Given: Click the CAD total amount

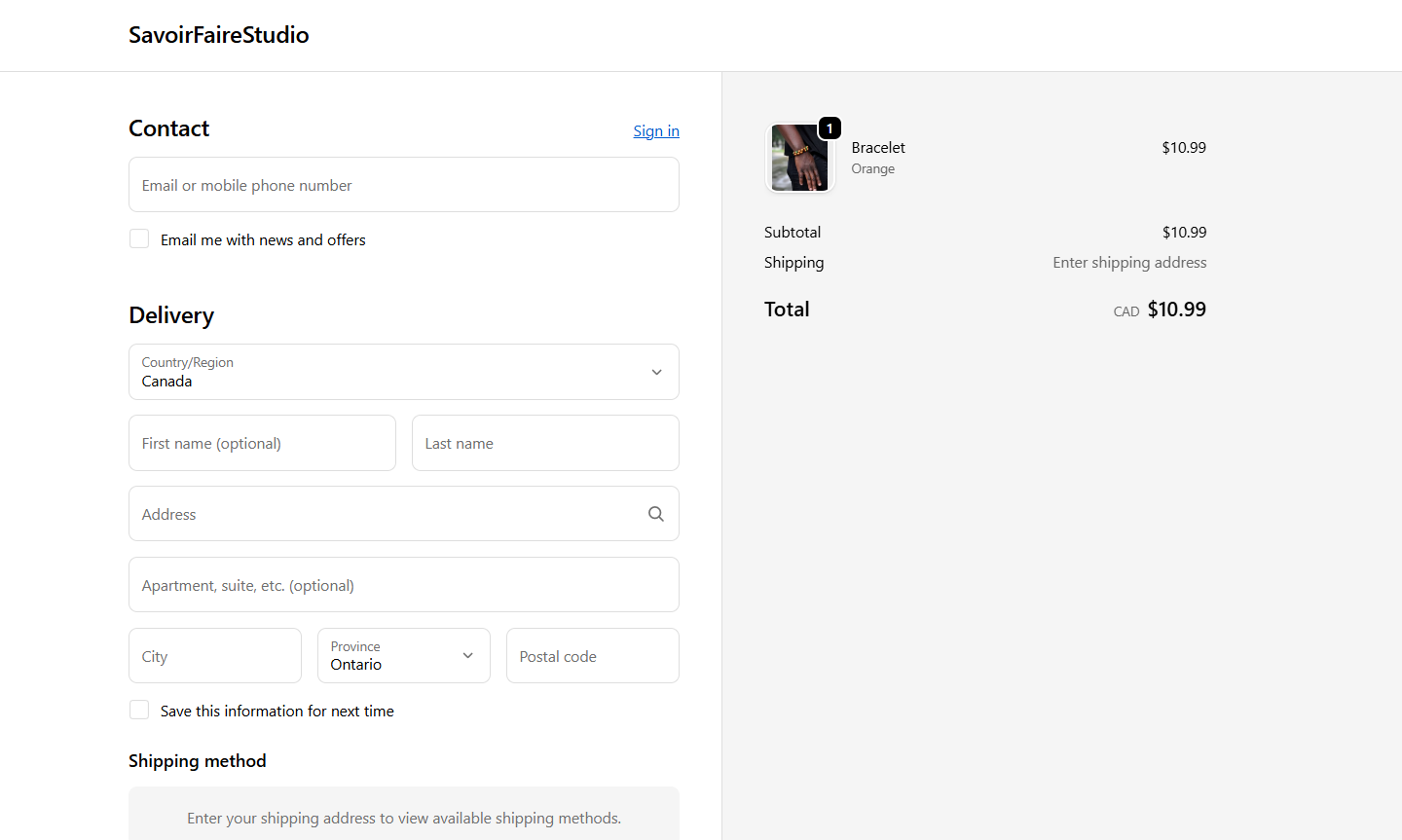Looking at the screenshot, I should [x=1176, y=310].
